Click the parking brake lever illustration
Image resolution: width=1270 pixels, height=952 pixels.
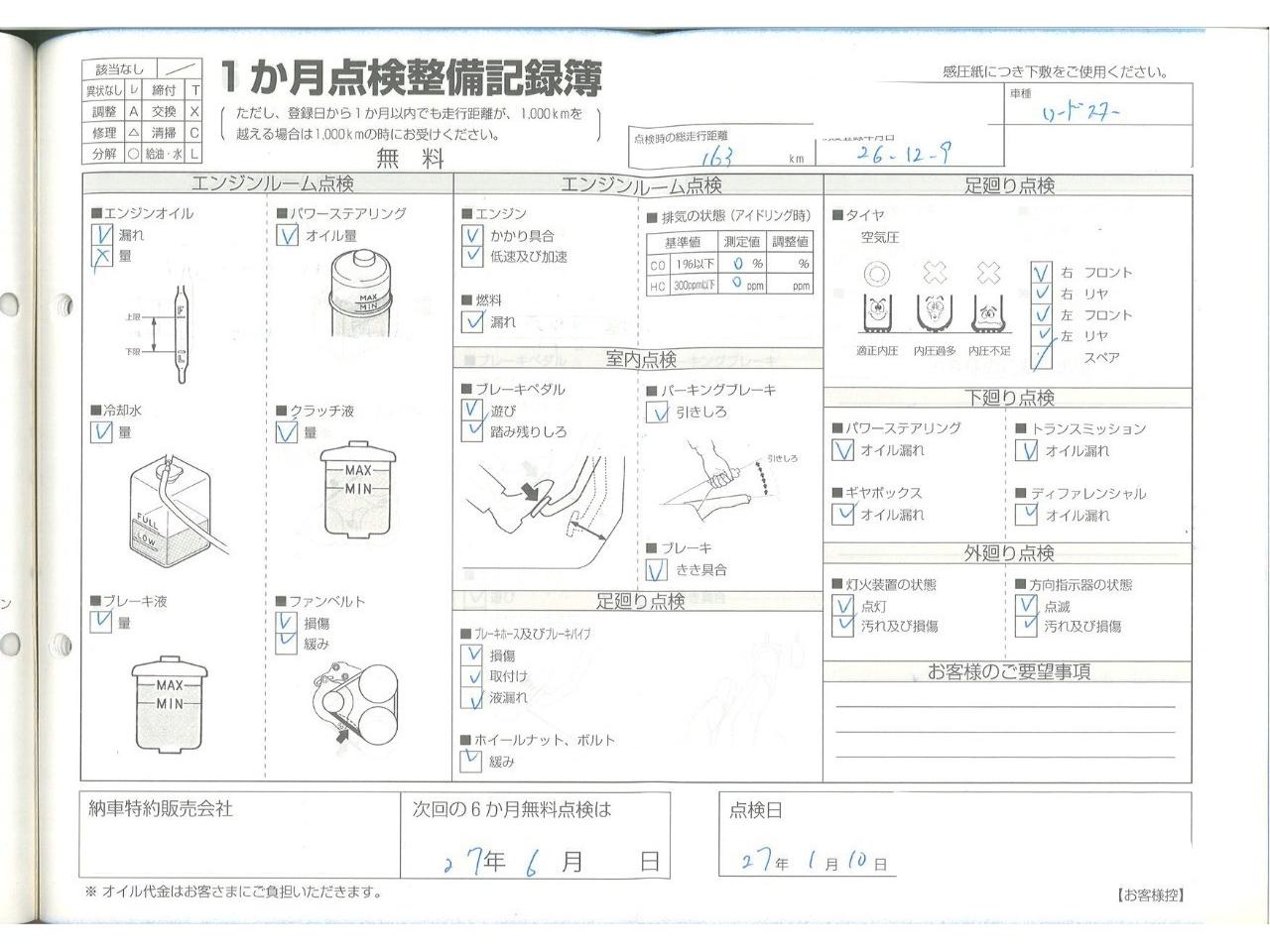pyautogui.click(x=721, y=483)
